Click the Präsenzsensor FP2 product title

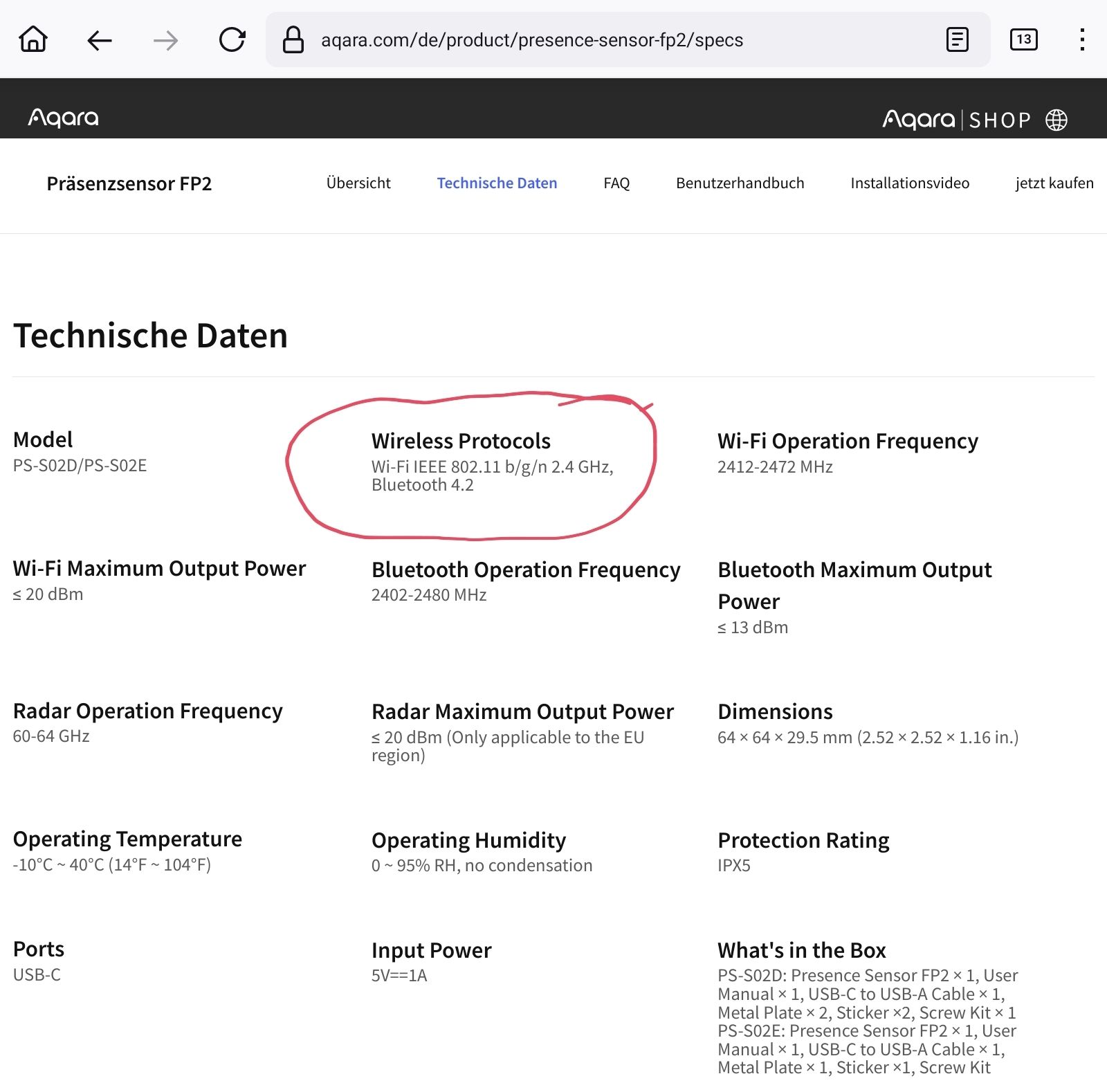(129, 183)
